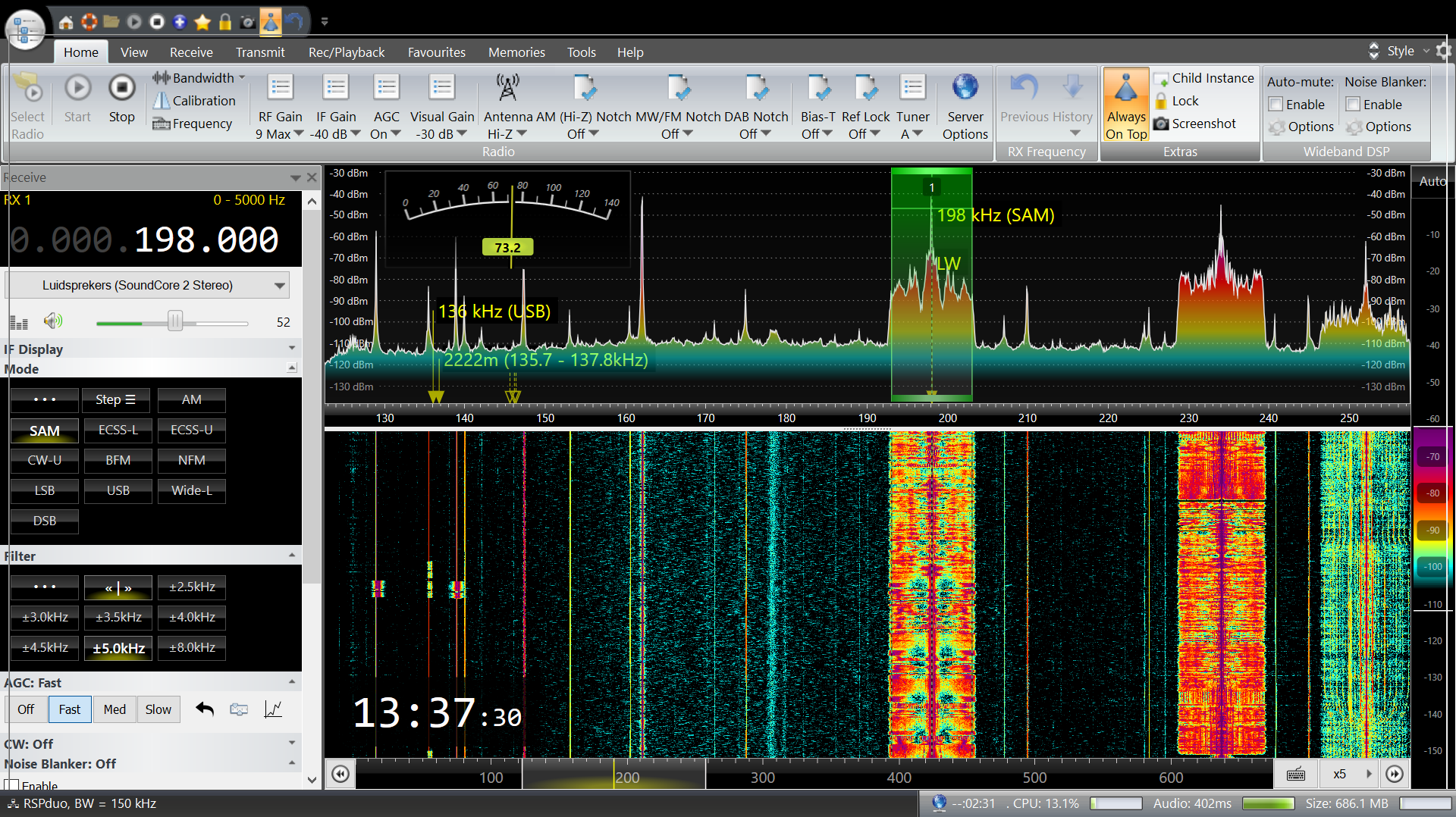Choose the ±8.0kHz filter button
This screenshot has height=817, width=1456.
pyautogui.click(x=192, y=648)
